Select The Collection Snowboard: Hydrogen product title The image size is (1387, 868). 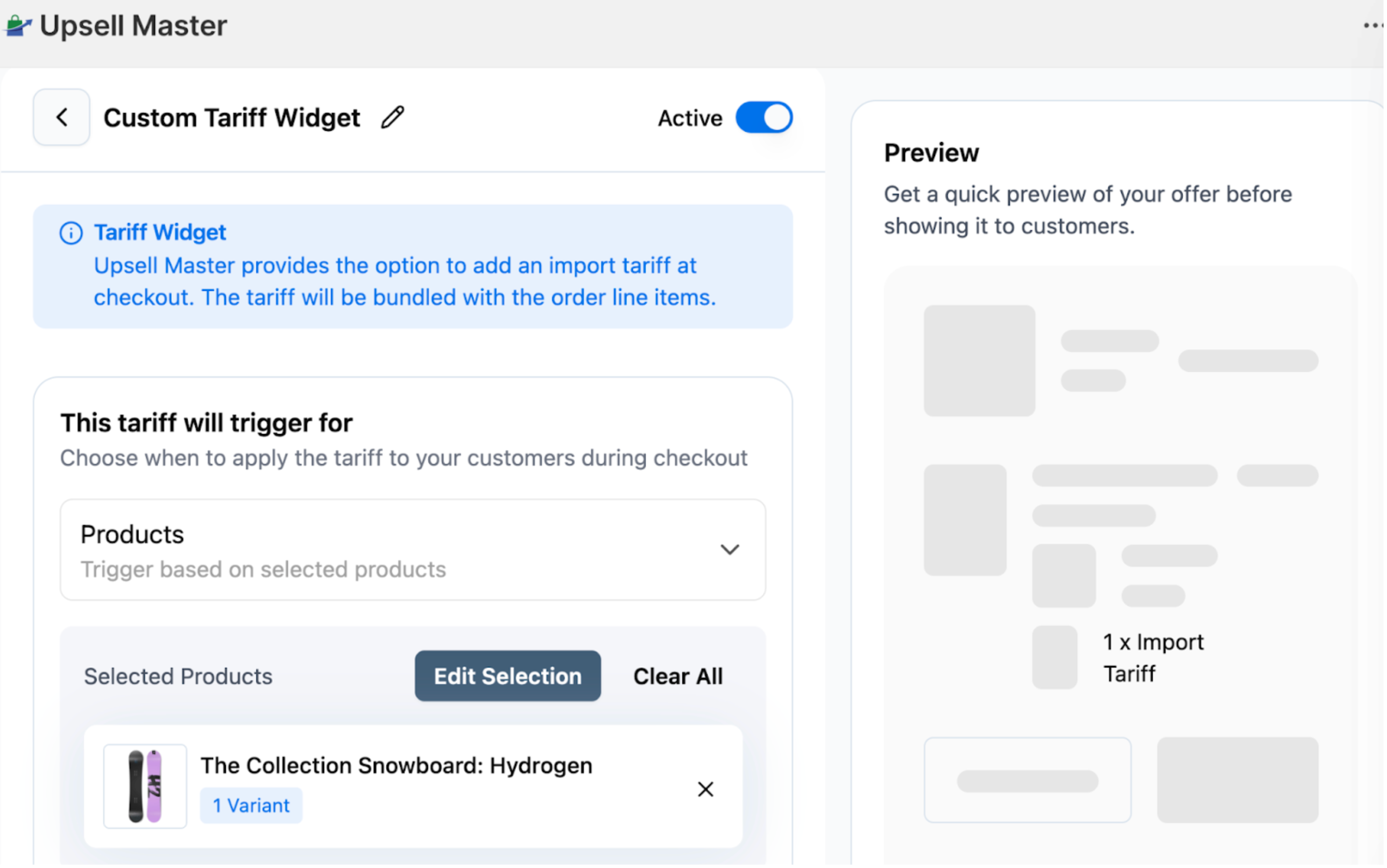[397, 767]
